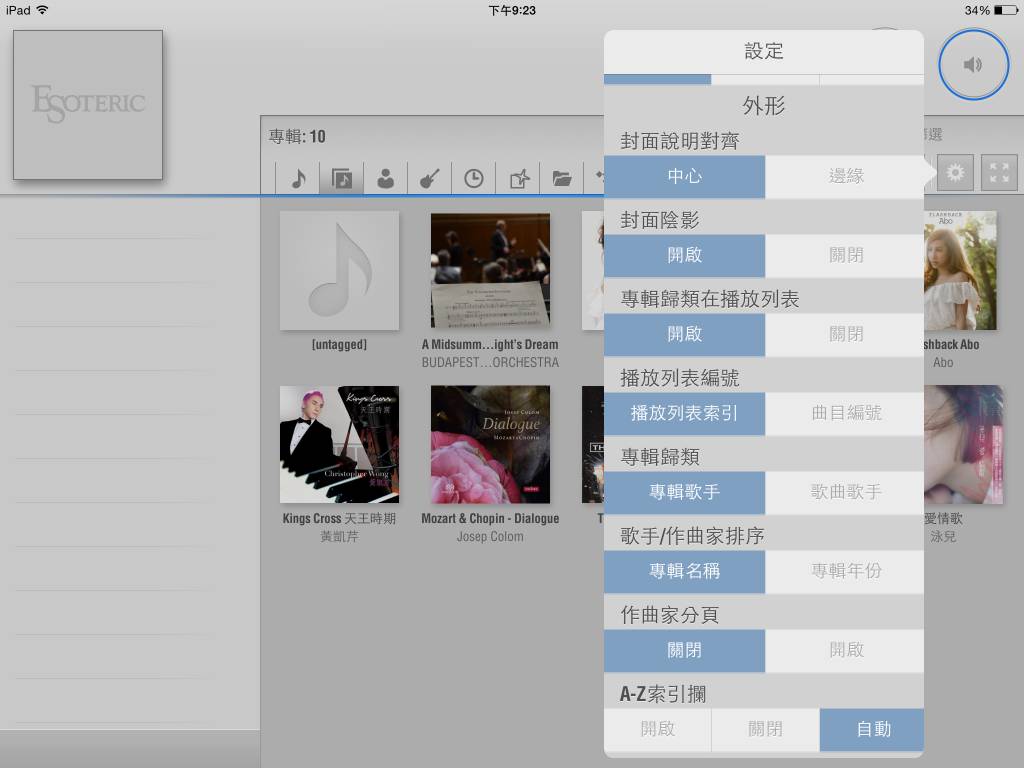Choose 邊緣 for cover caption alignment

[x=844, y=176]
